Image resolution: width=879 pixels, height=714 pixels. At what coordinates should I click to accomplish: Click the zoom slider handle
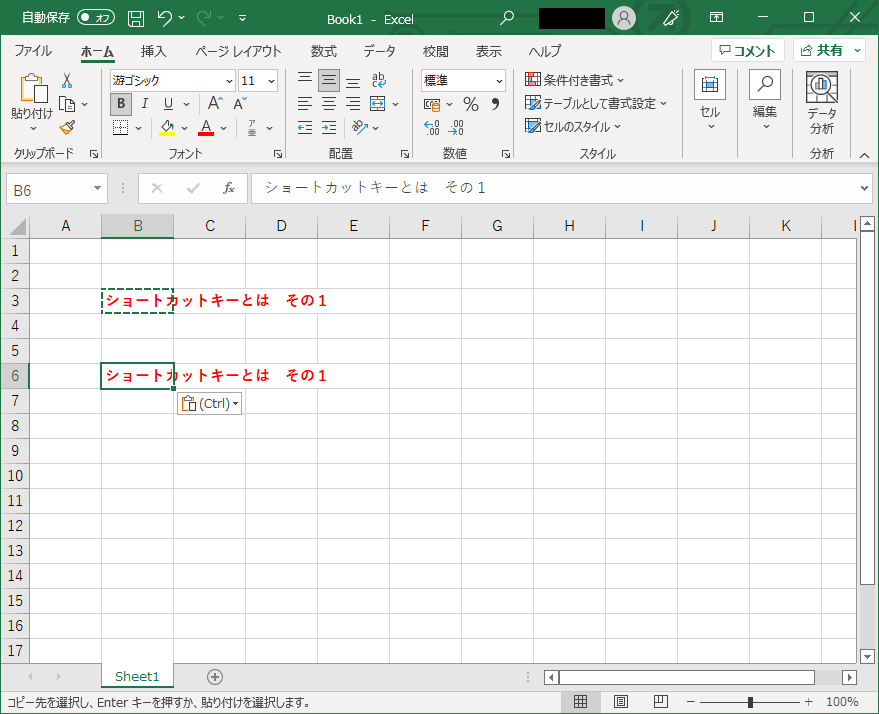point(750,702)
